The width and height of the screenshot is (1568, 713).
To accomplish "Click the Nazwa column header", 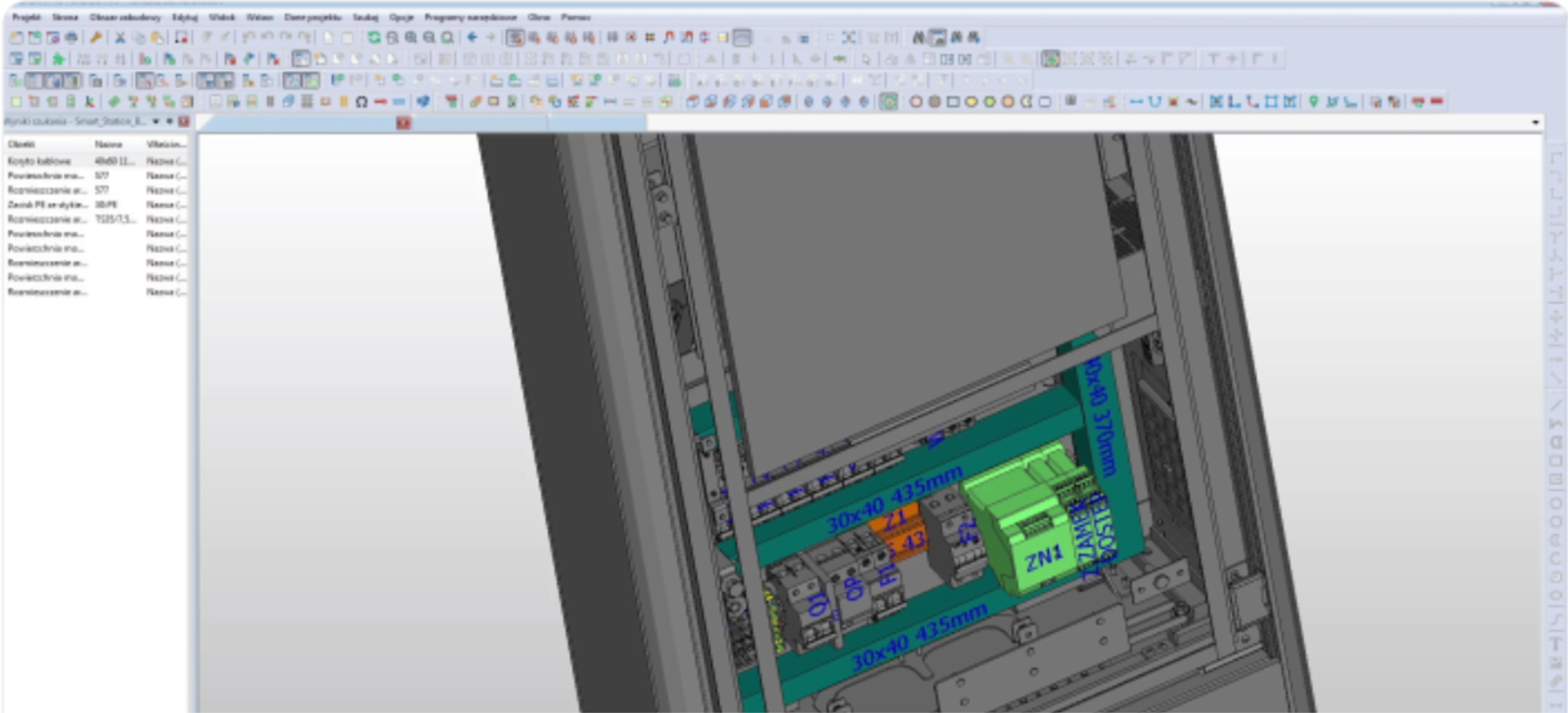I will tap(108, 144).
